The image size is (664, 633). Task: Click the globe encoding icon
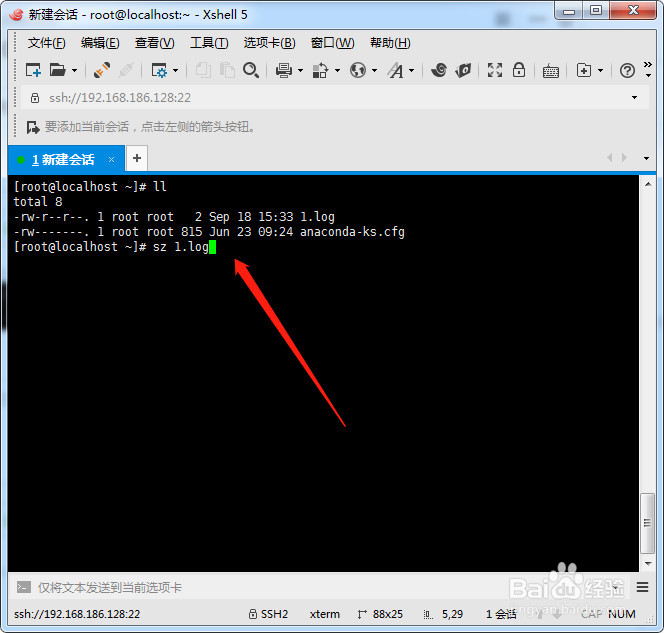[358, 70]
